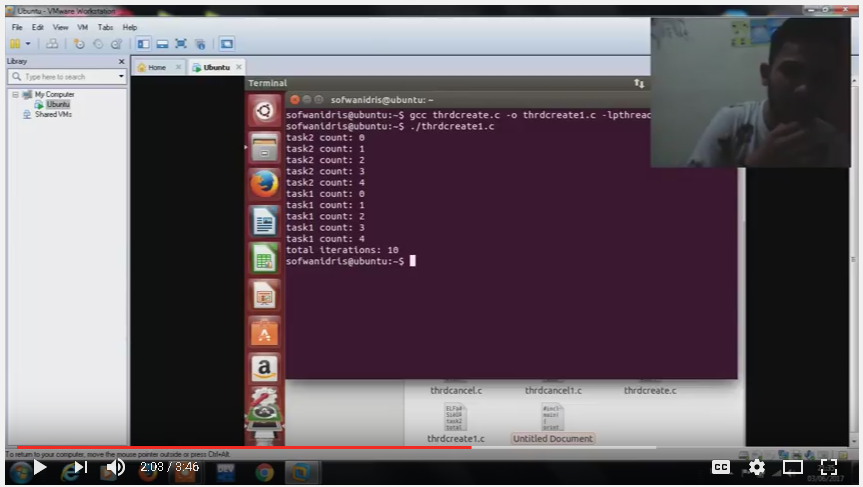Open the Files manager launcher icon
Viewport: 863px width, 487px height.
coord(264,147)
